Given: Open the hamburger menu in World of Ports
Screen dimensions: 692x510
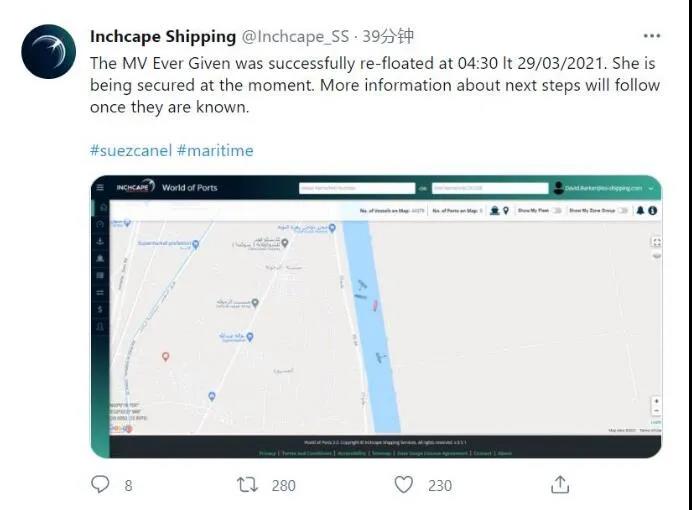Looking at the screenshot, I should pos(100,188).
